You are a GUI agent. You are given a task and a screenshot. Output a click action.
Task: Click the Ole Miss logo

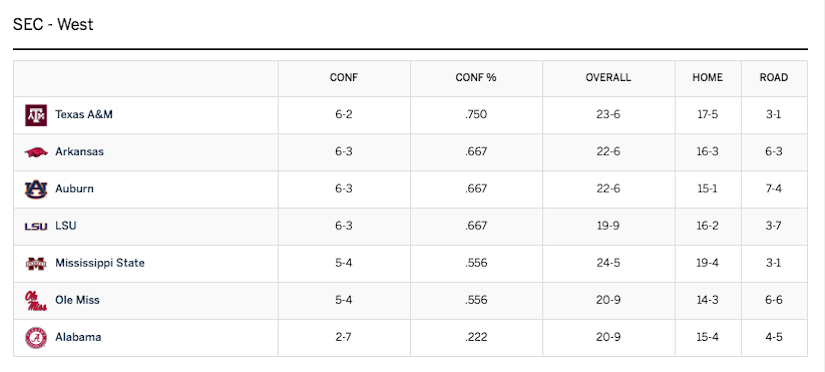coord(36,300)
